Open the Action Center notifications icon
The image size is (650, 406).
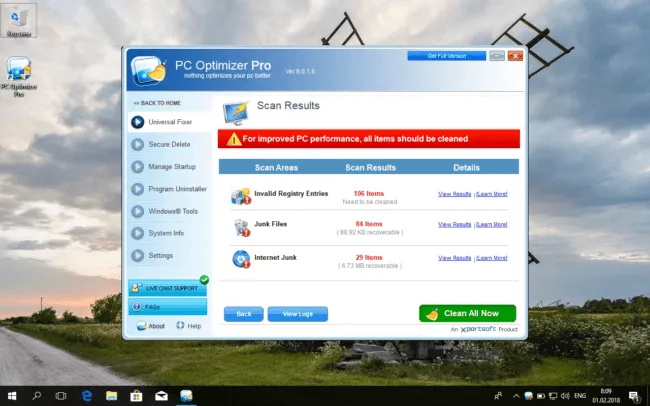[633, 396]
